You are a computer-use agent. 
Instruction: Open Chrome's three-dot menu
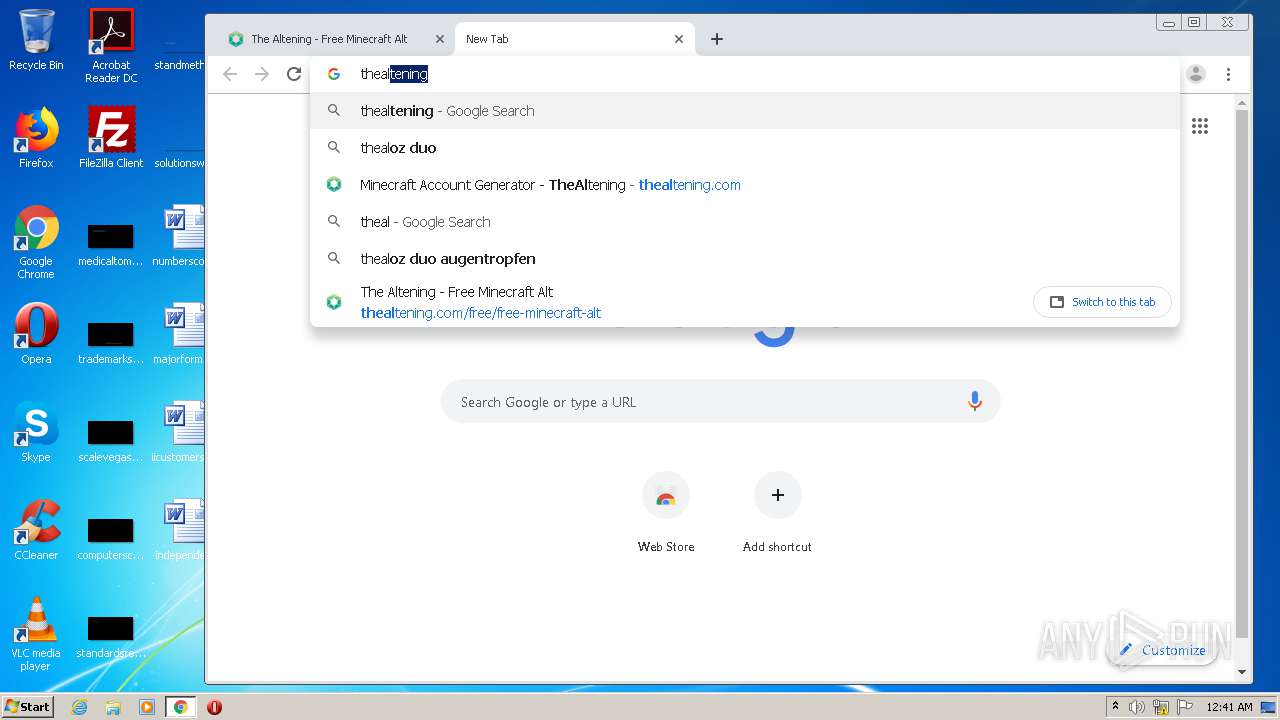(1229, 74)
